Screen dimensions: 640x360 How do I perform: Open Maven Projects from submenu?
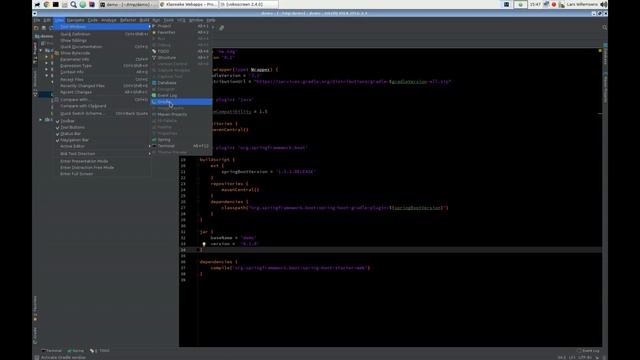coord(182,114)
